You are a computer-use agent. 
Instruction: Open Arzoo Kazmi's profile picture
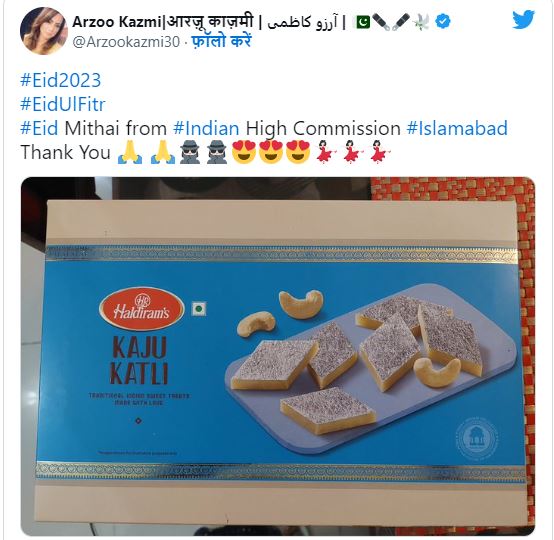pyautogui.click(x=44, y=31)
